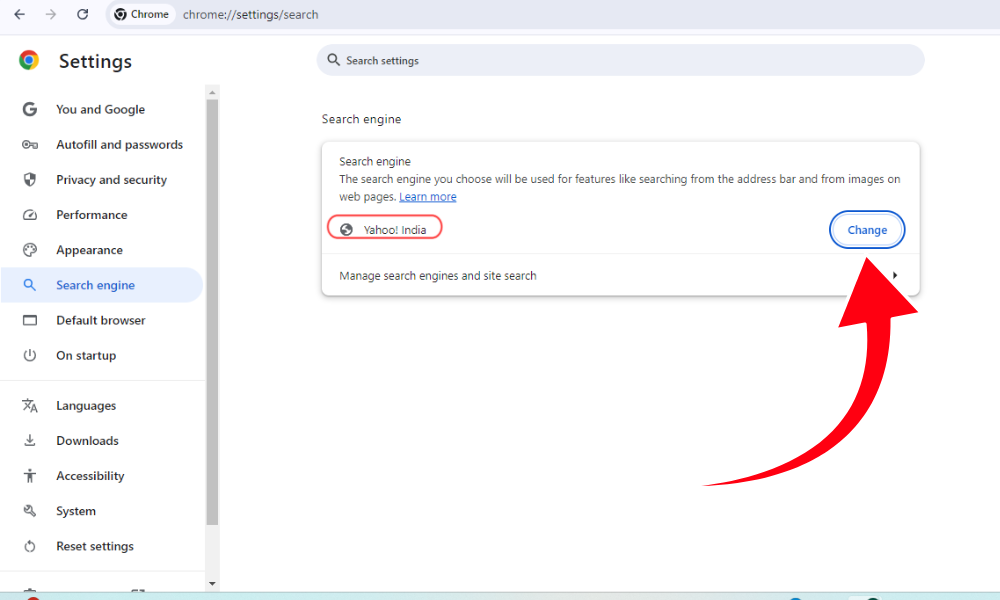Click the Search engine section heading
The height and width of the screenshot is (600, 1000).
[362, 119]
